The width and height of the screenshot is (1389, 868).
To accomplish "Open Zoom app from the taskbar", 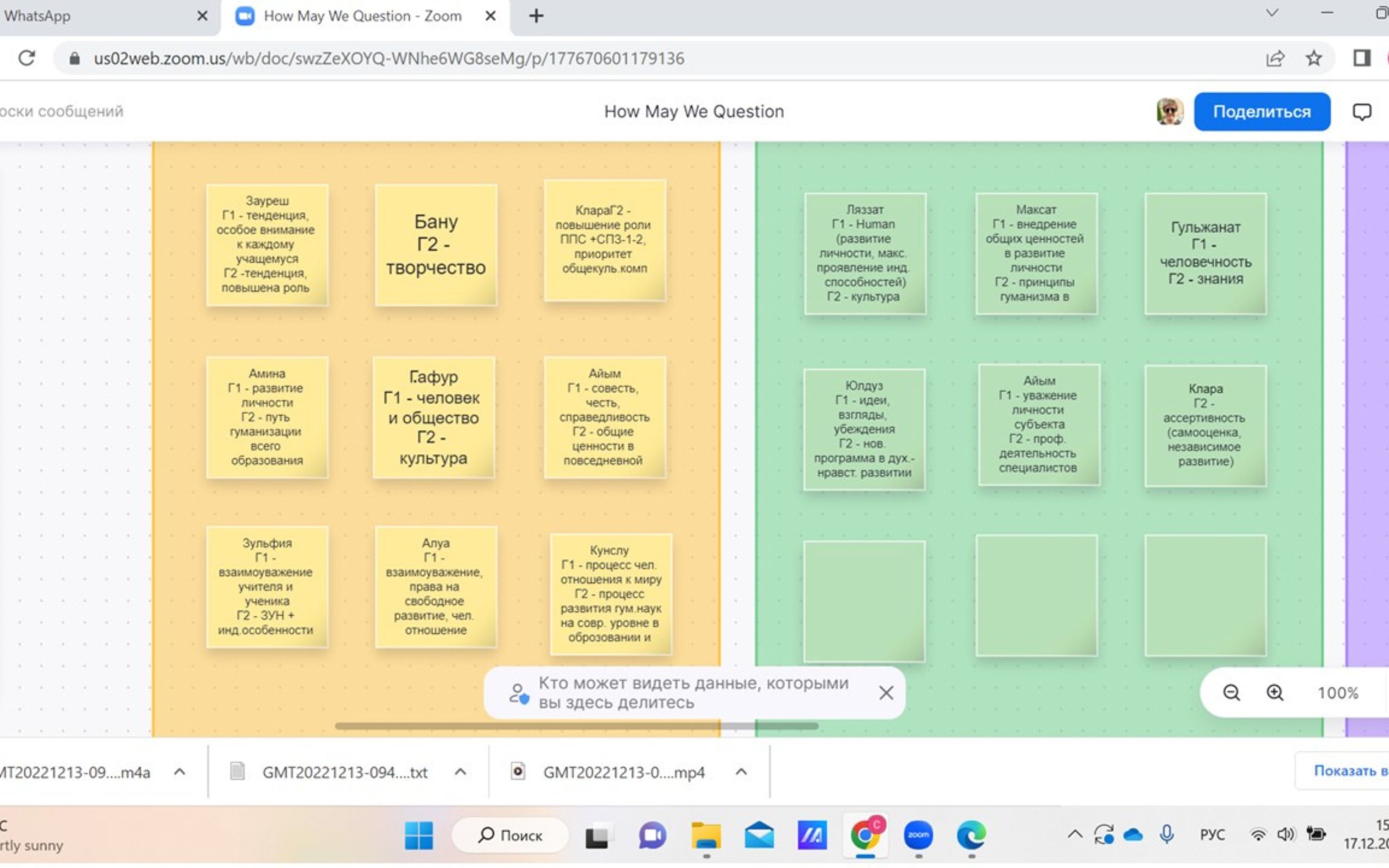I will (918, 835).
